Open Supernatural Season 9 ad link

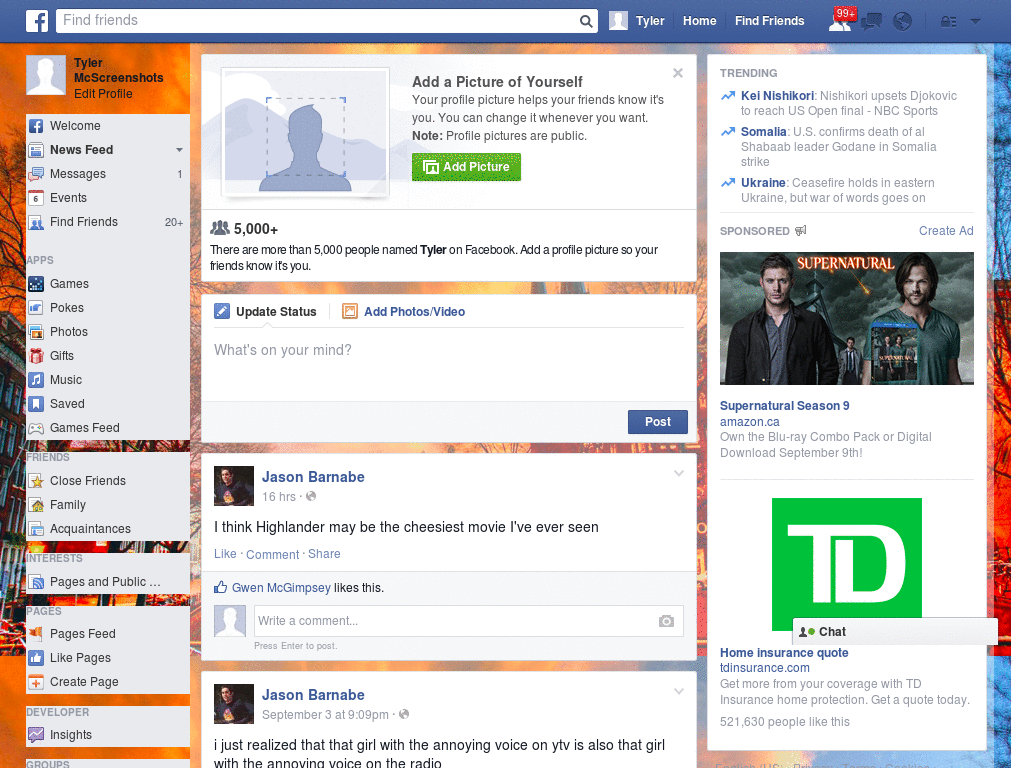coord(784,406)
